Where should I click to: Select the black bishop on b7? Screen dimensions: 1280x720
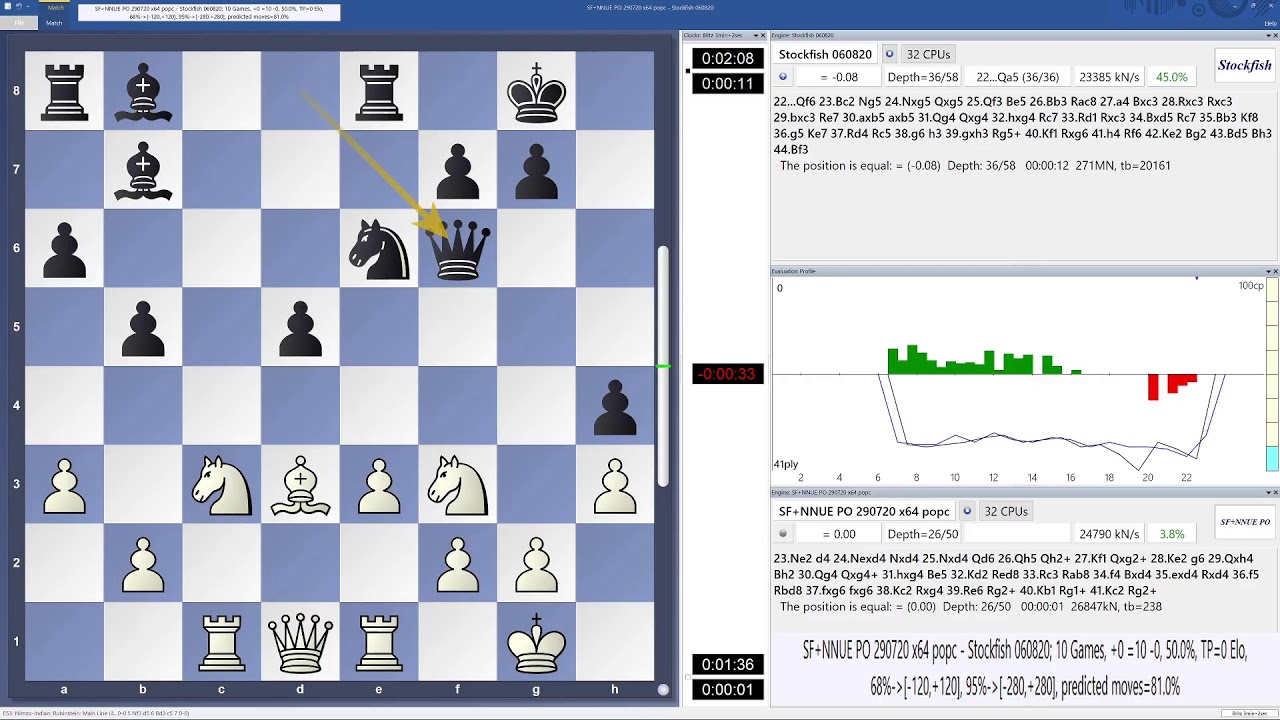[143, 171]
